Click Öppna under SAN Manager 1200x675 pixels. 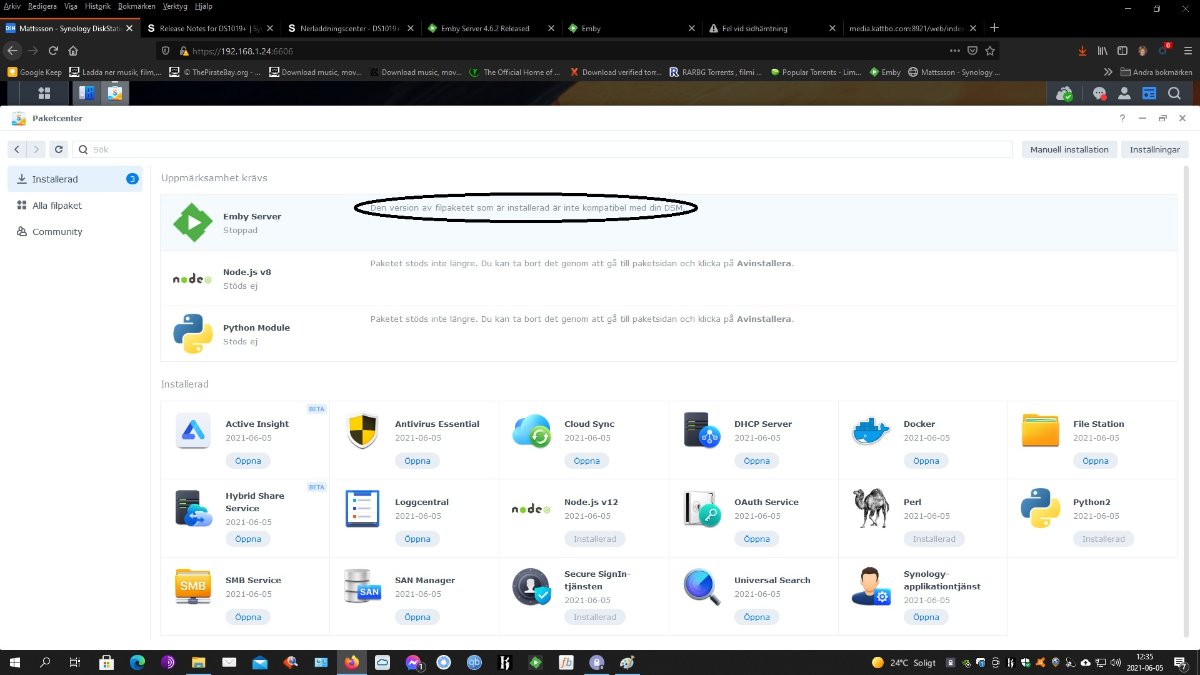(x=417, y=617)
